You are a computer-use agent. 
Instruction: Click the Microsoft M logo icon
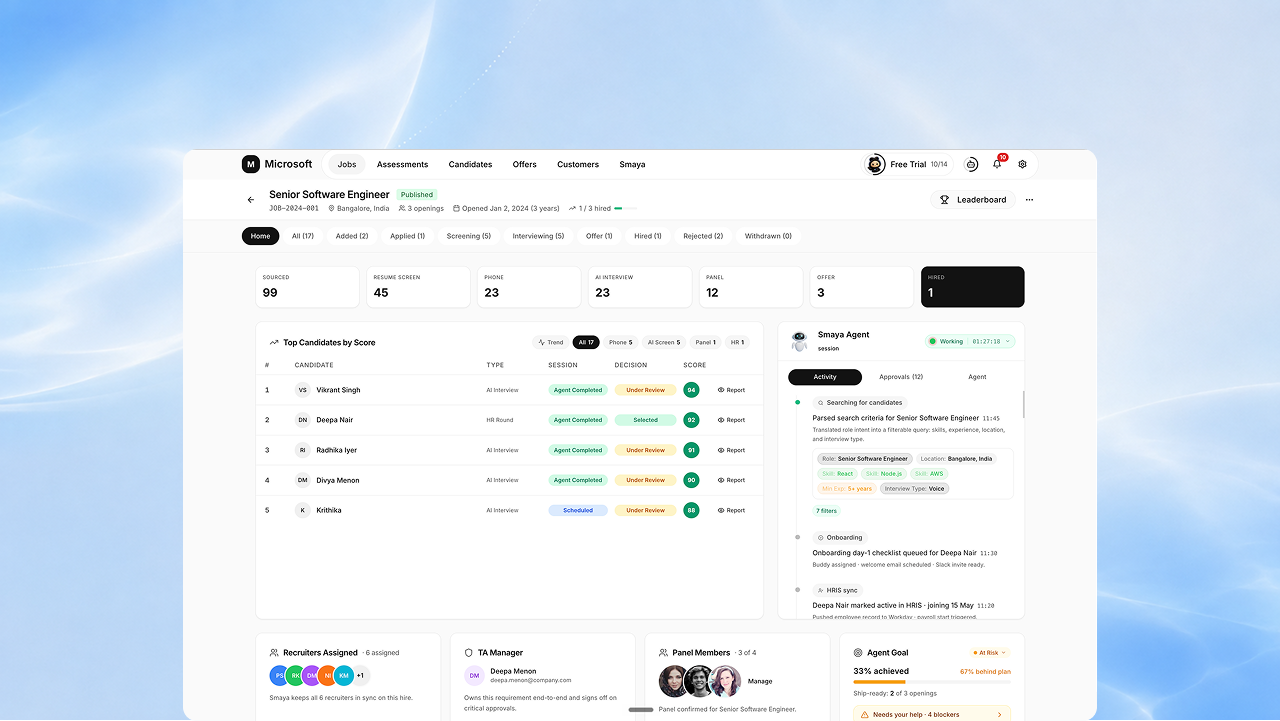coord(251,164)
